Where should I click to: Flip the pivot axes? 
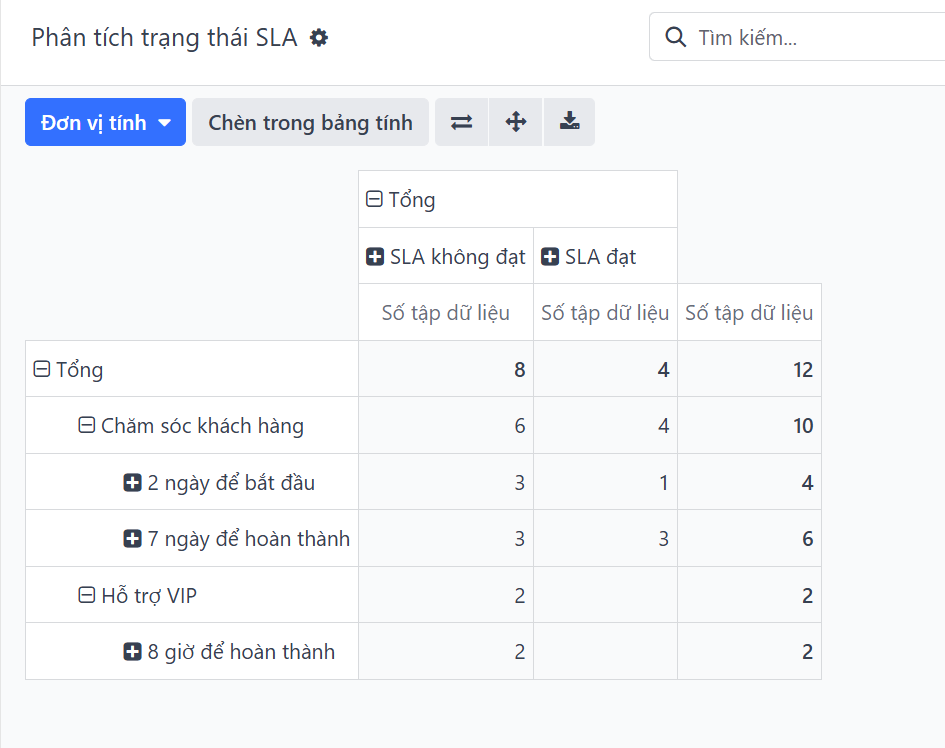(x=462, y=122)
